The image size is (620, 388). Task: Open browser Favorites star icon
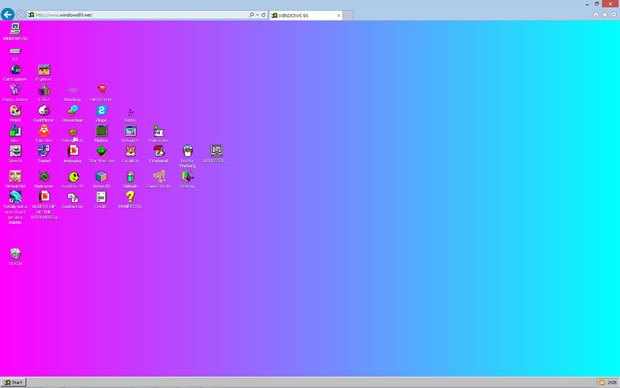click(605, 14)
